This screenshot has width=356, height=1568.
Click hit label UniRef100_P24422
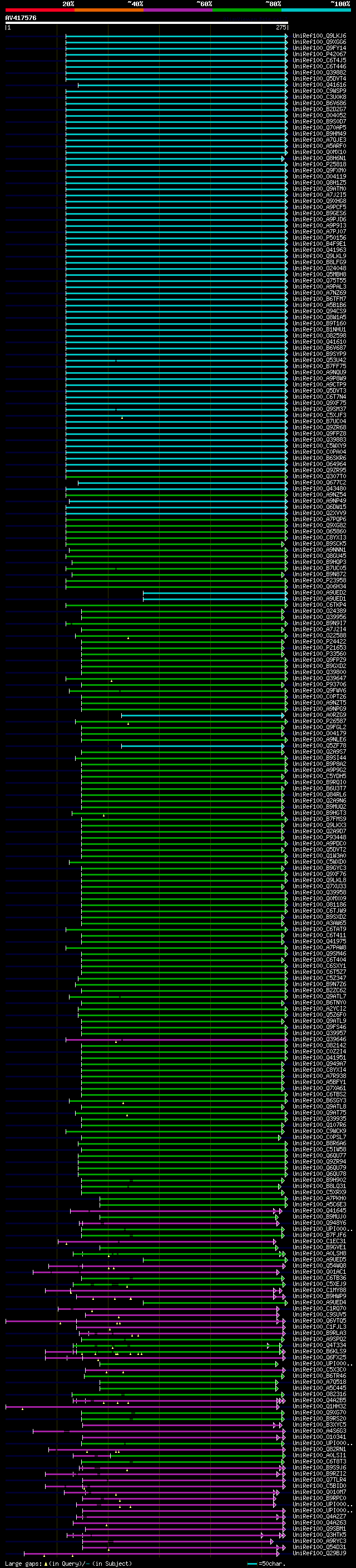[x=319, y=641]
